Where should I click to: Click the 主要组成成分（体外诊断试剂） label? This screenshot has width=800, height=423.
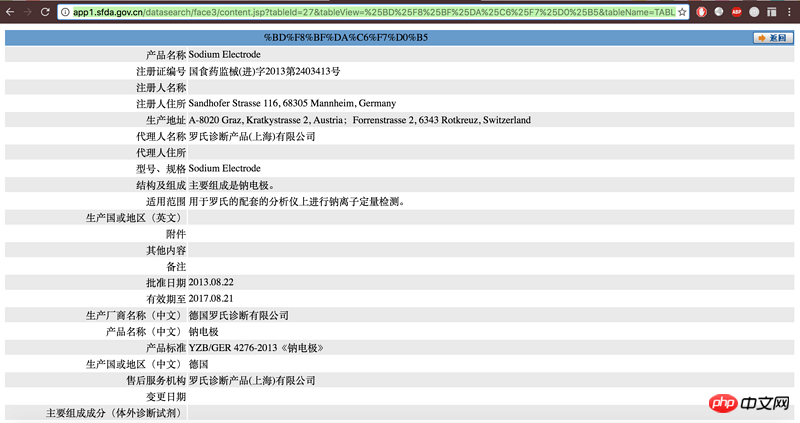point(116,413)
